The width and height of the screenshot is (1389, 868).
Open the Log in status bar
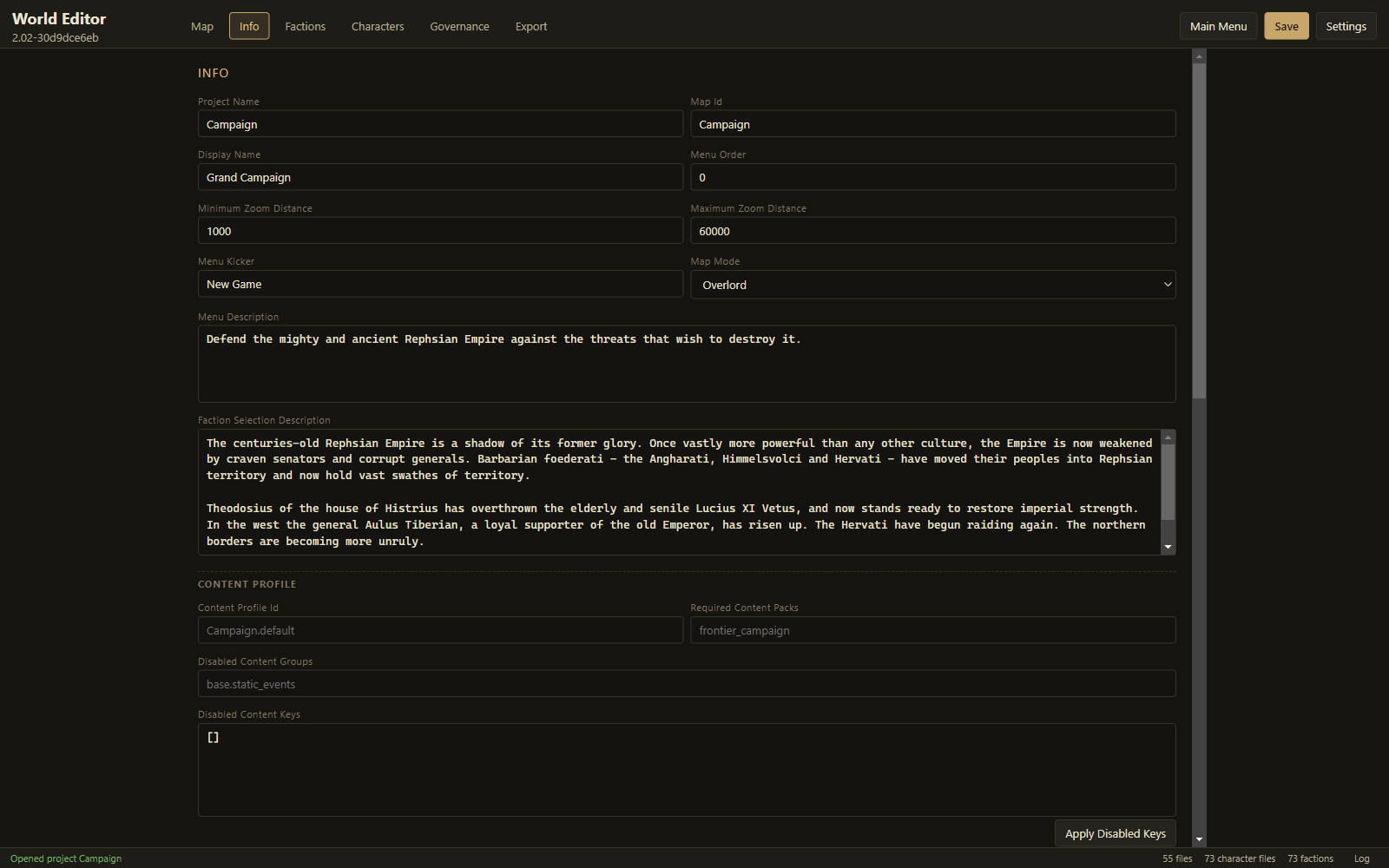pyautogui.click(x=1361, y=858)
